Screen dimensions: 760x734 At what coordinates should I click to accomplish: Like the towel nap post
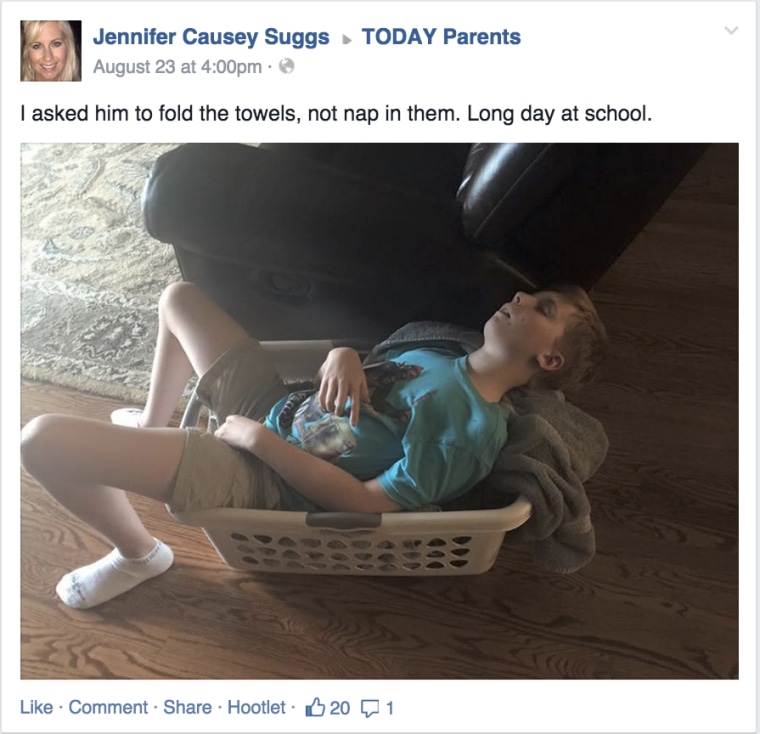tap(36, 707)
